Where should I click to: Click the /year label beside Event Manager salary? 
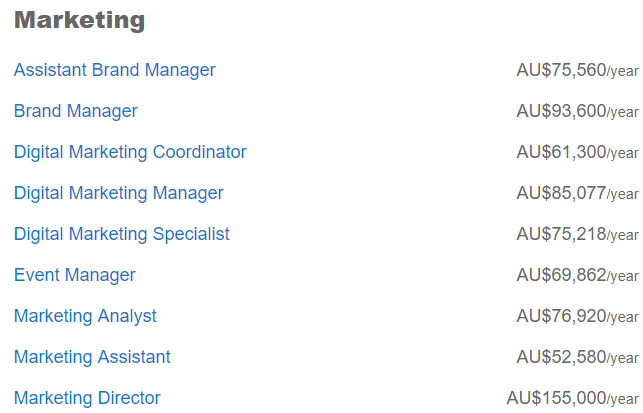(622, 277)
